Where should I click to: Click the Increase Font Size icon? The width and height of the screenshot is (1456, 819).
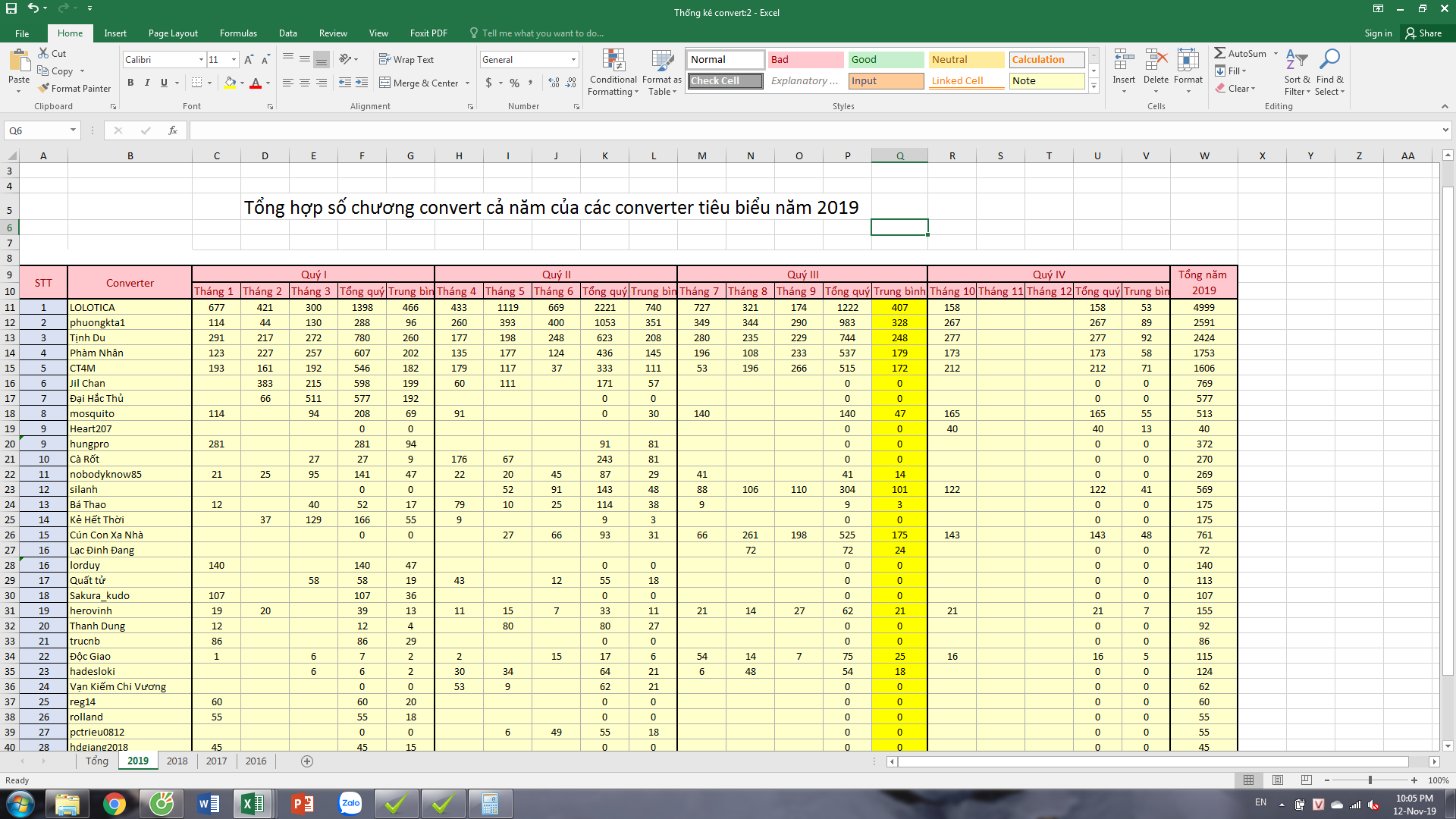click(x=249, y=60)
